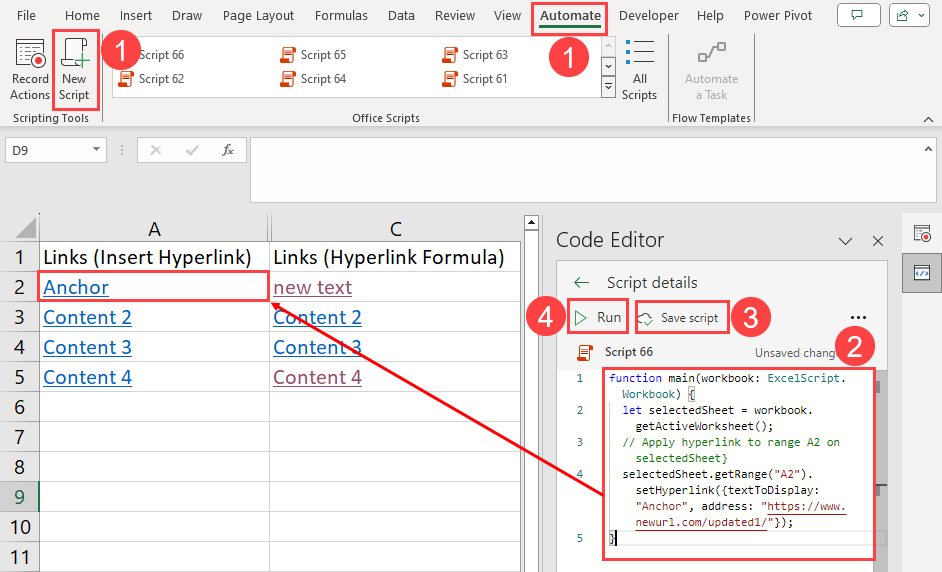Select column A header
The image size is (942, 572).
point(154,228)
